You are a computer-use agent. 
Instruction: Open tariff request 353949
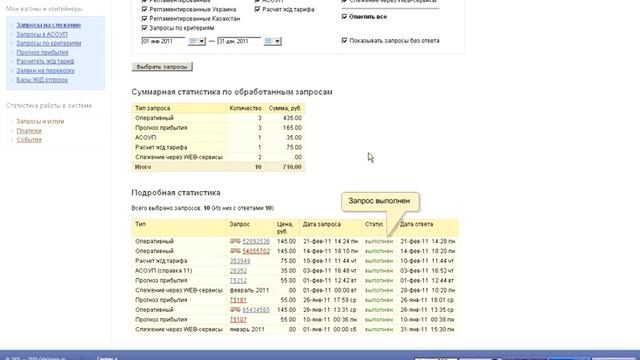point(240,261)
